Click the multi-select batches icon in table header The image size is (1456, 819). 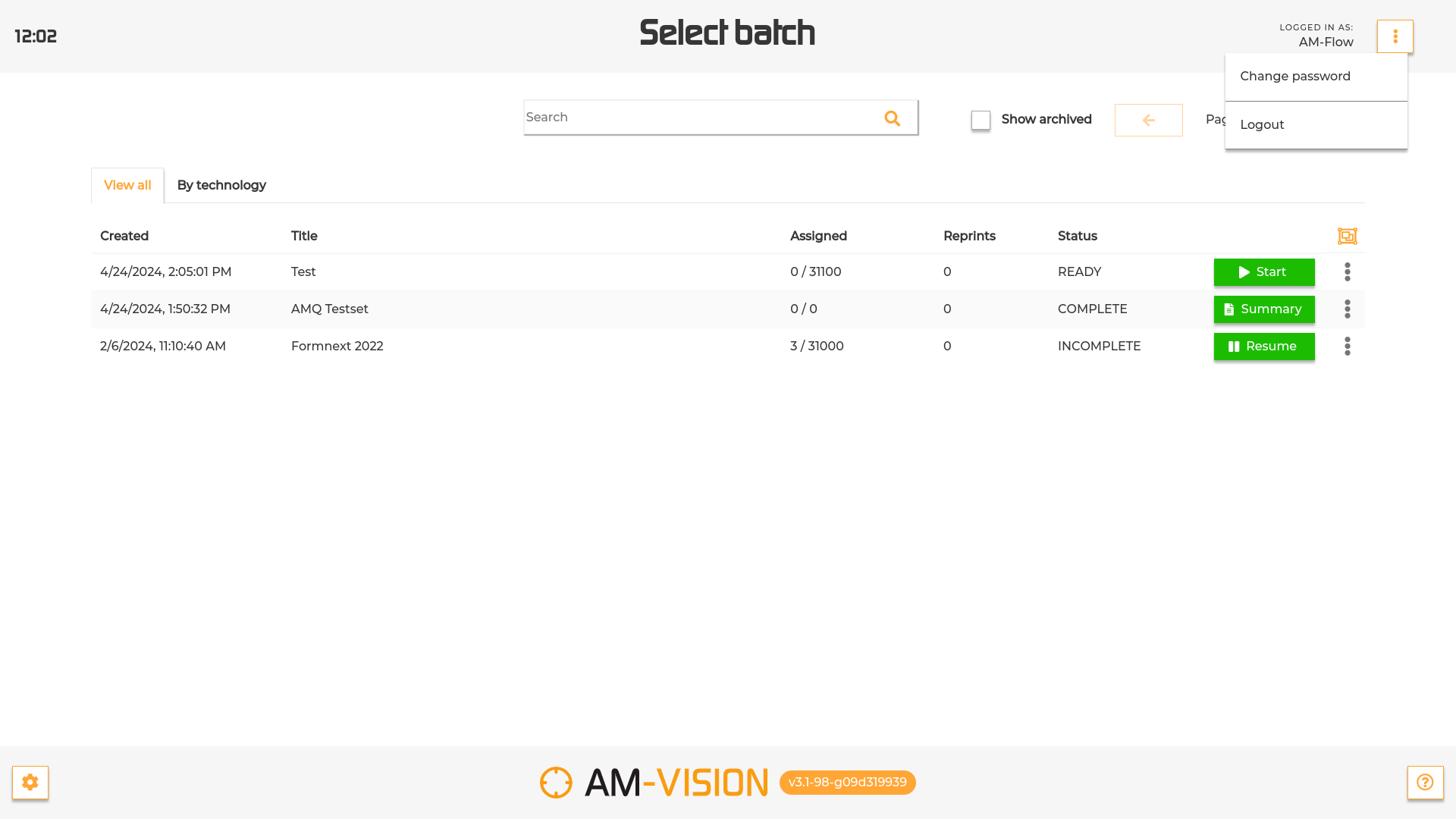pyautogui.click(x=1347, y=236)
